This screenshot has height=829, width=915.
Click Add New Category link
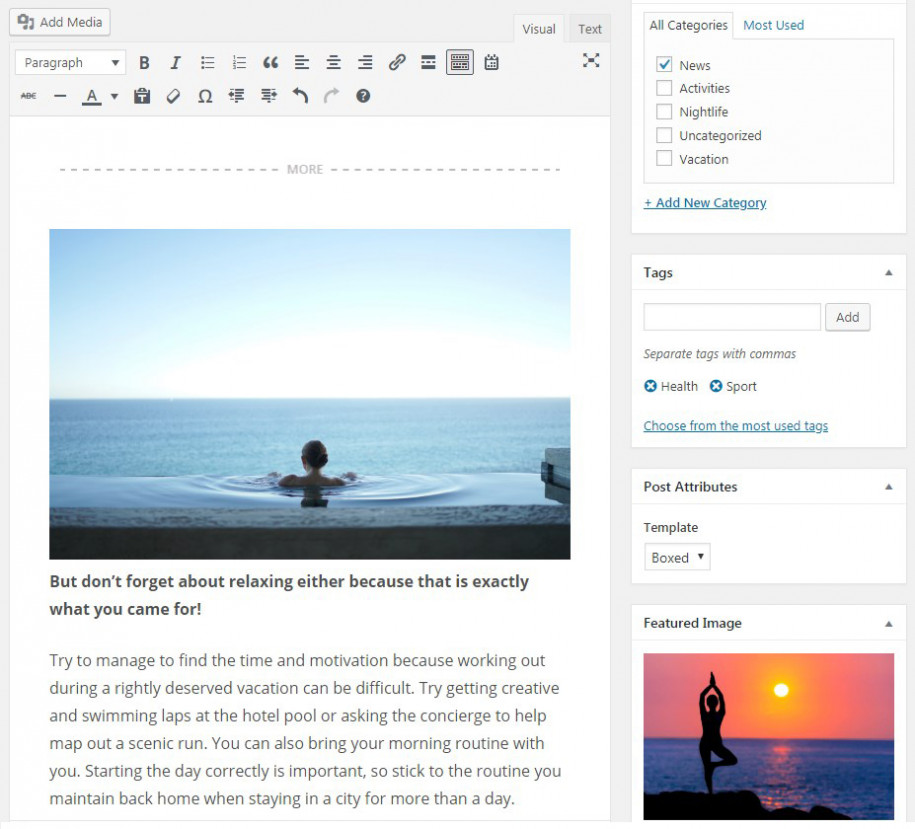[x=705, y=203]
